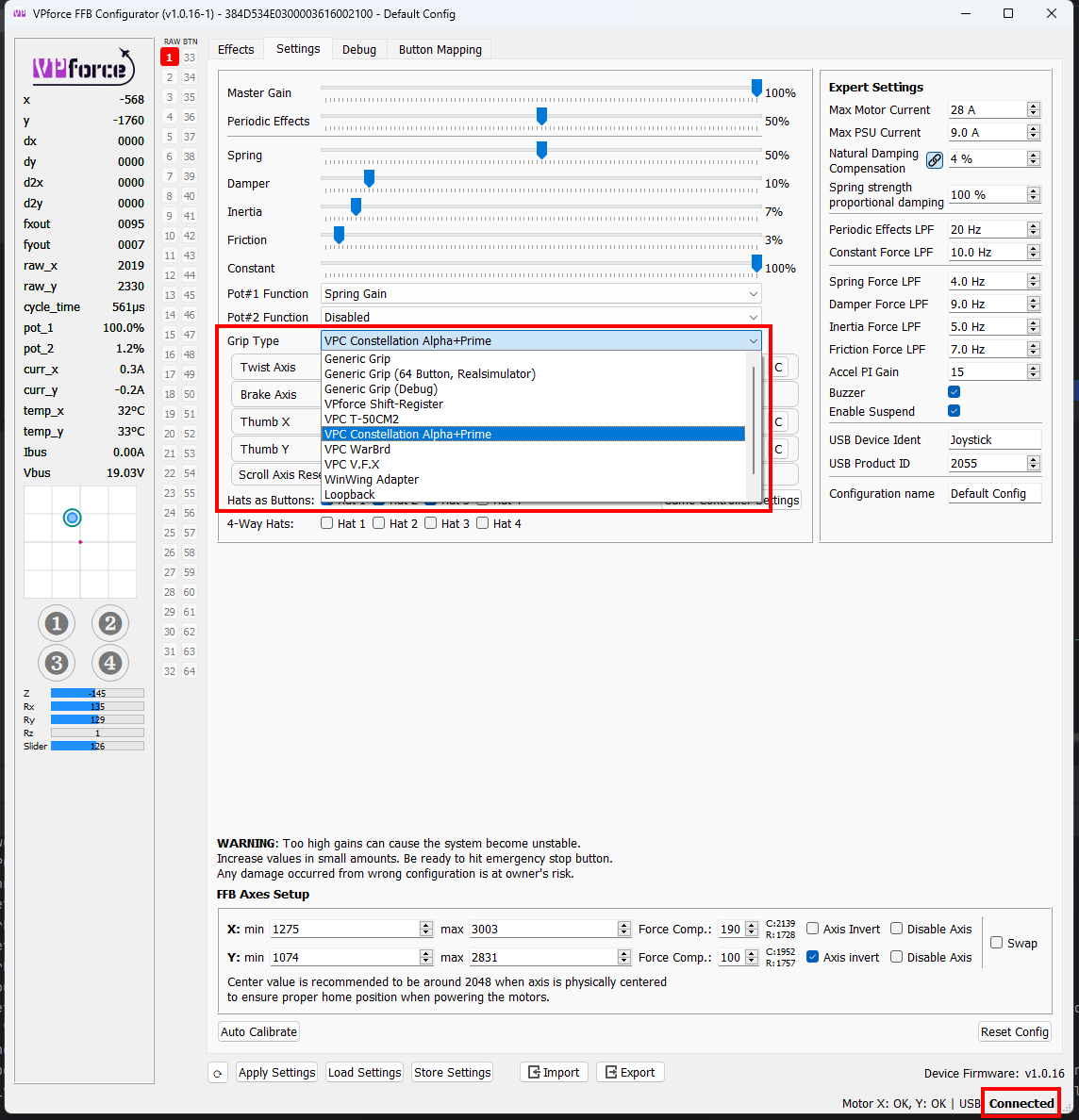Choose WinWing Adapter option
The width and height of the screenshot is (1079, 1120).
coord(533,479)
